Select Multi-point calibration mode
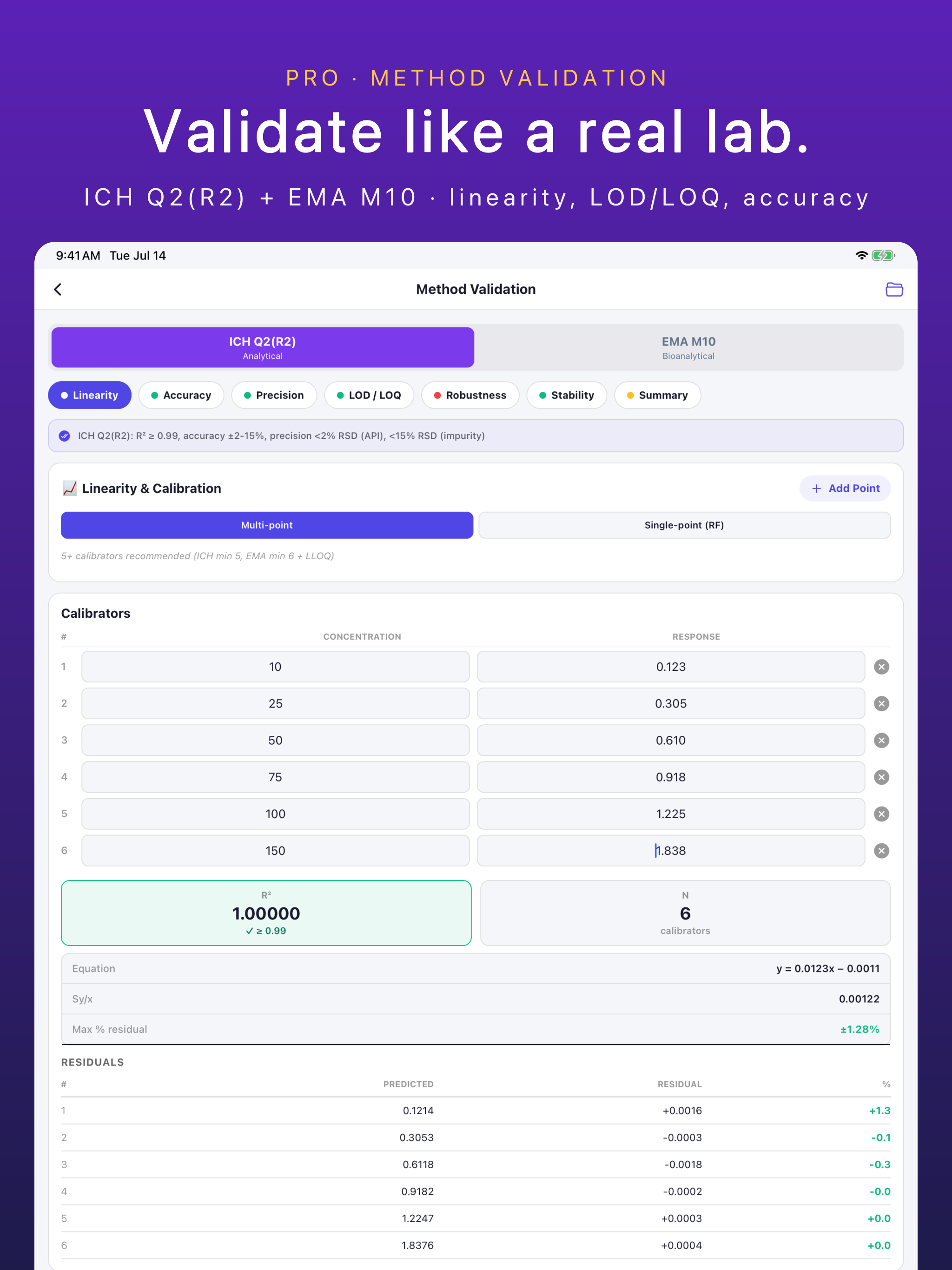This screenshot has height=1270, width=952. coord(267,525)
